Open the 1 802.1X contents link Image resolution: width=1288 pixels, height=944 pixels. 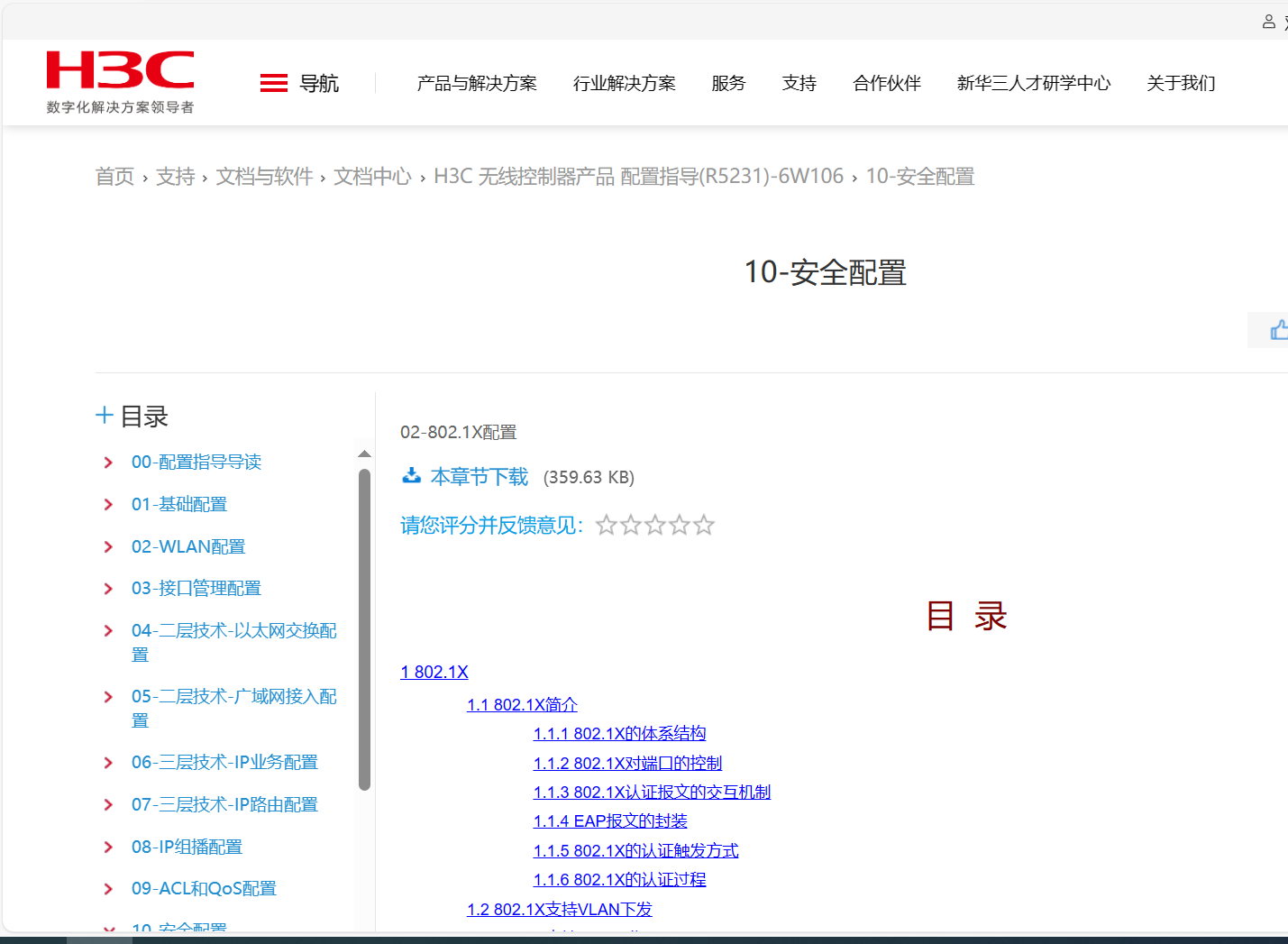tap(434, 672)
